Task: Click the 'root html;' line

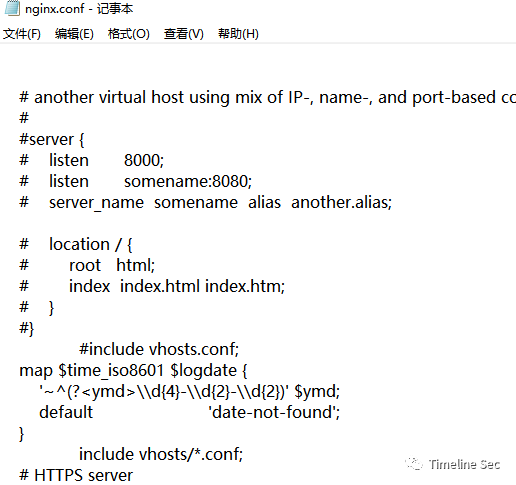Action: coord(87,265)
